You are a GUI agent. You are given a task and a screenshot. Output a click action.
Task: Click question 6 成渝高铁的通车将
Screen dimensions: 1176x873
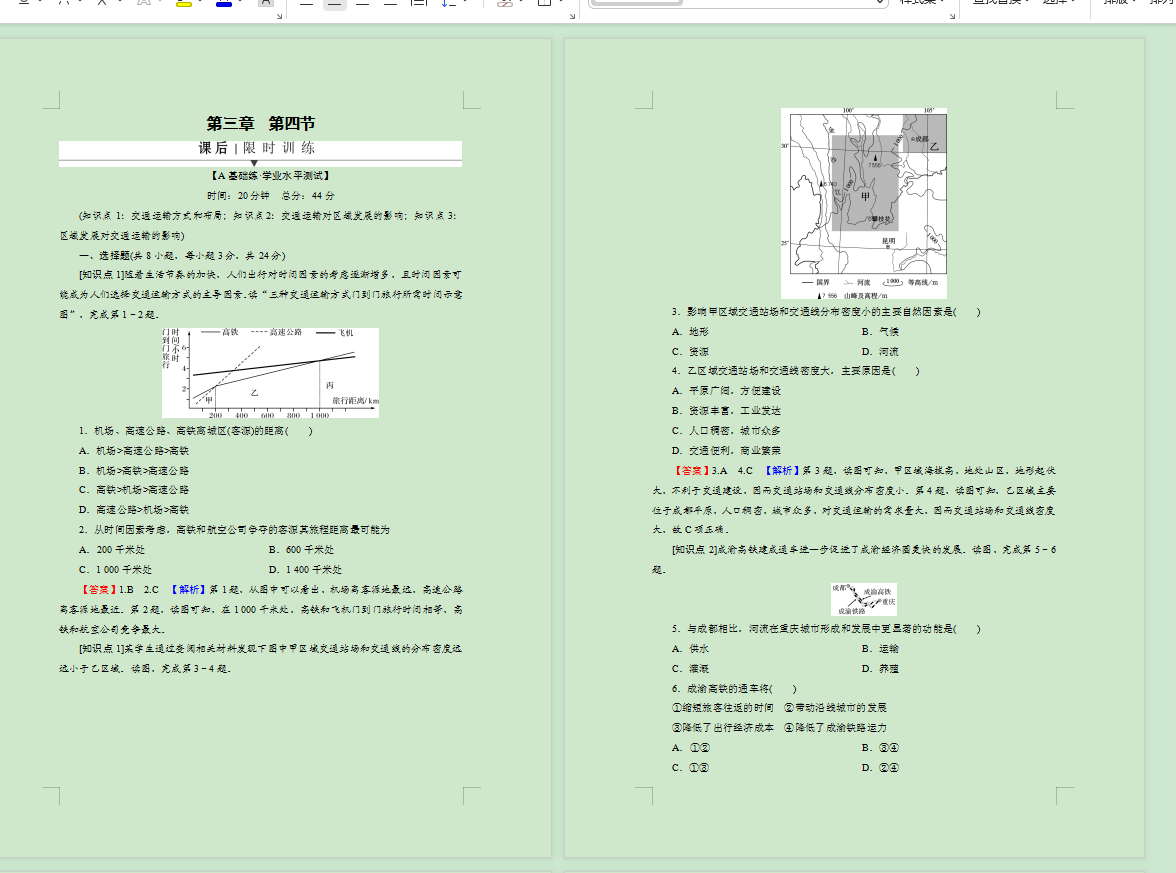pyautogui.click(x=734, y=688)
